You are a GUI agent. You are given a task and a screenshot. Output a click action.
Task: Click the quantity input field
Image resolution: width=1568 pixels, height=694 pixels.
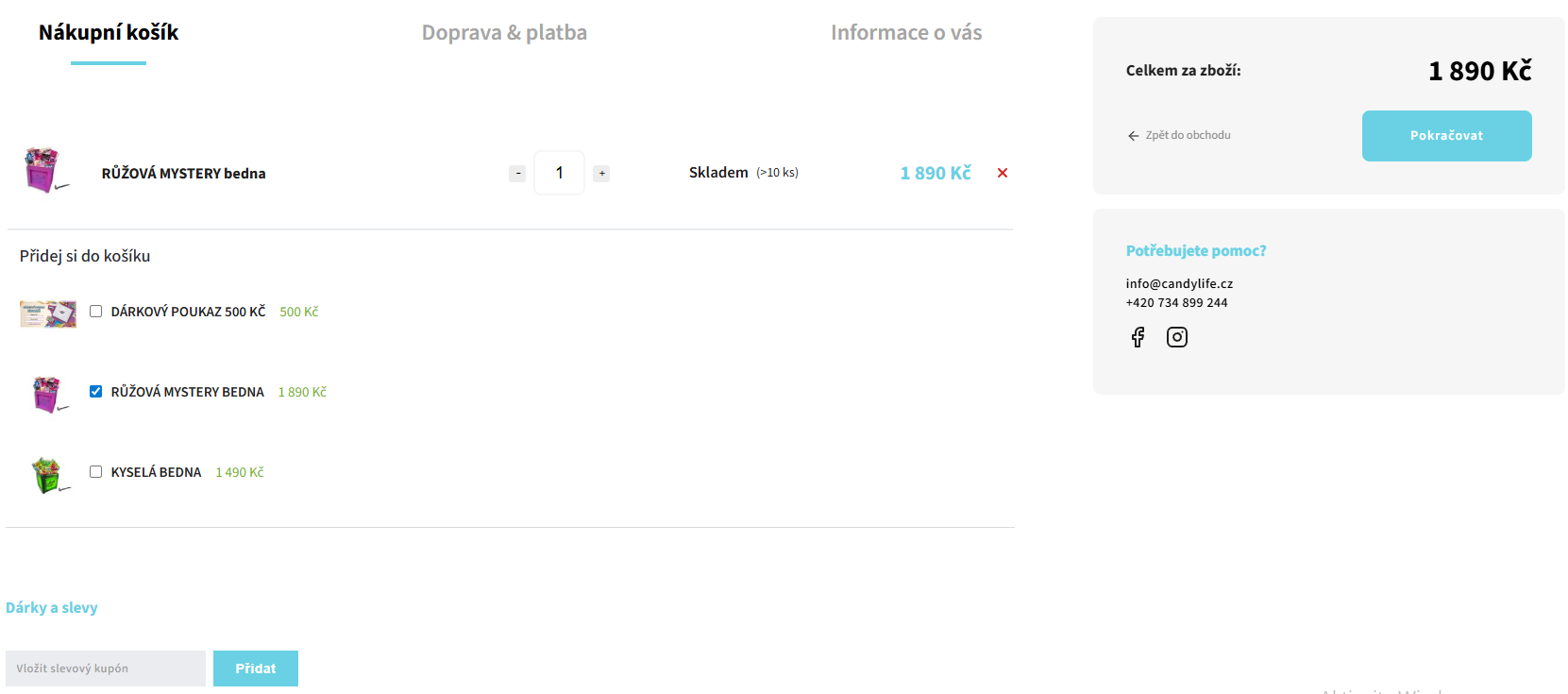coord(559,173)
